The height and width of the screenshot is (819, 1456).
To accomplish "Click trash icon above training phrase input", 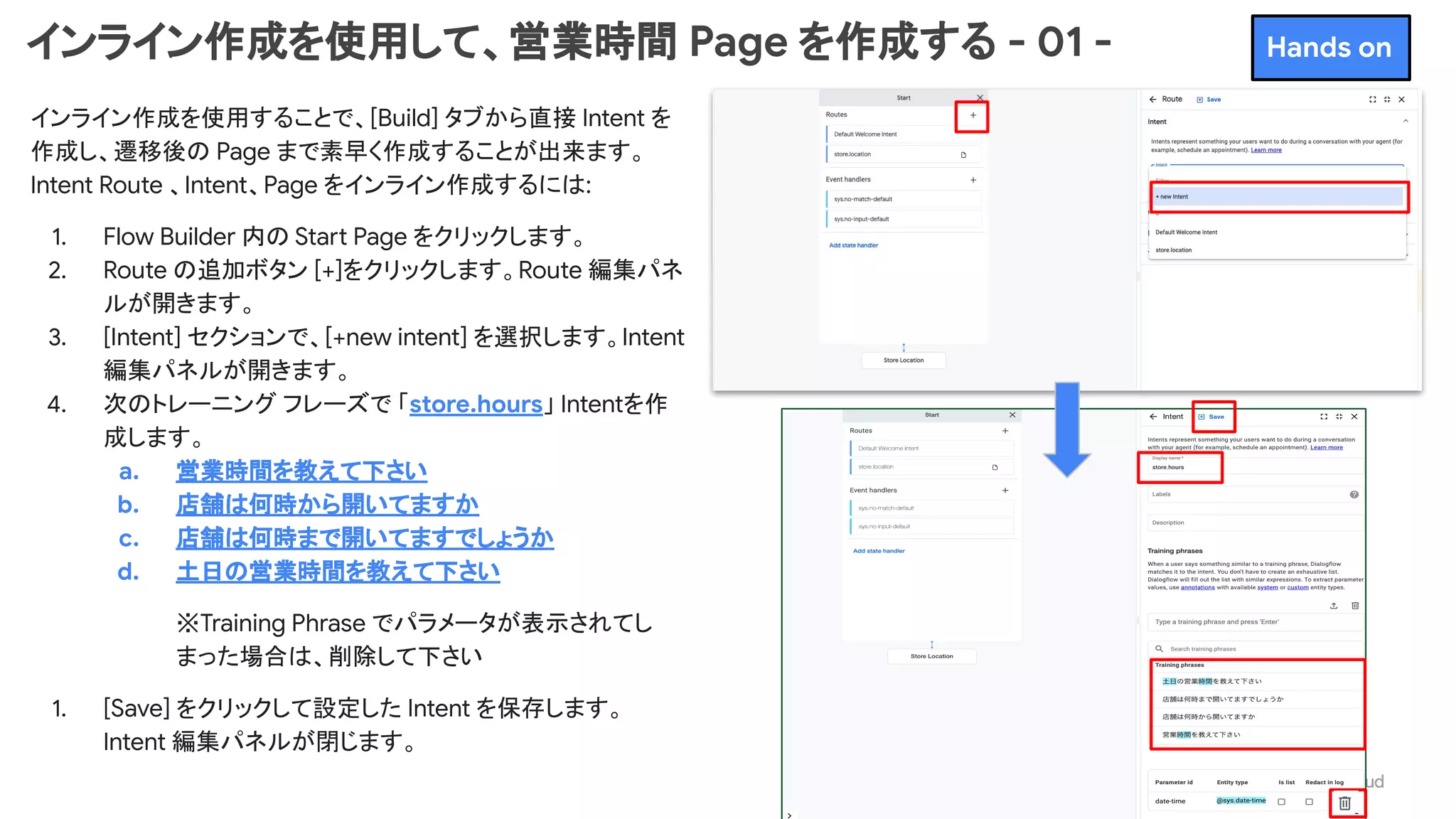I will 1355,606.
